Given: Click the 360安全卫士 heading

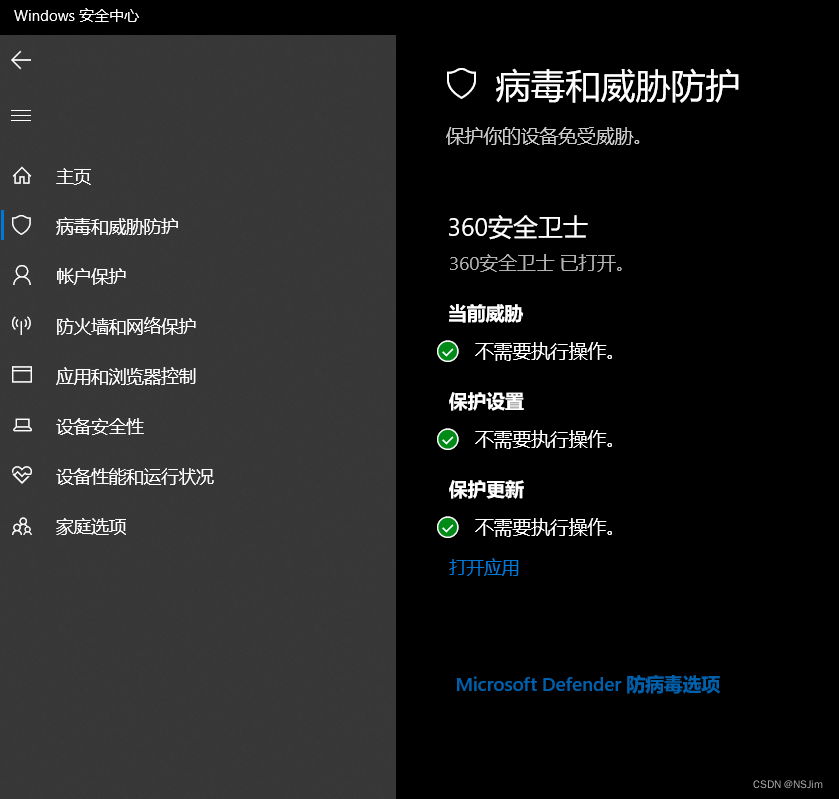Looking at the screenshot, I should click(x=518, y=227).
